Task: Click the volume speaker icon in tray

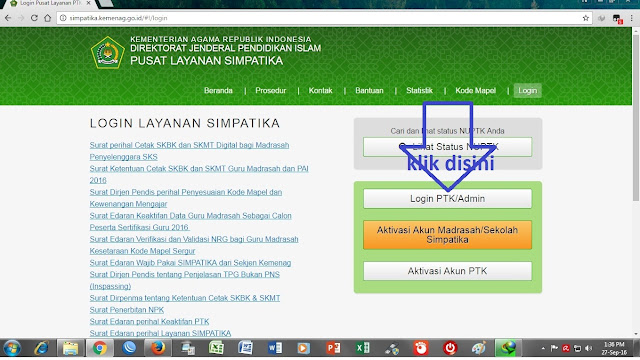Action: click(x=588, y=348)
